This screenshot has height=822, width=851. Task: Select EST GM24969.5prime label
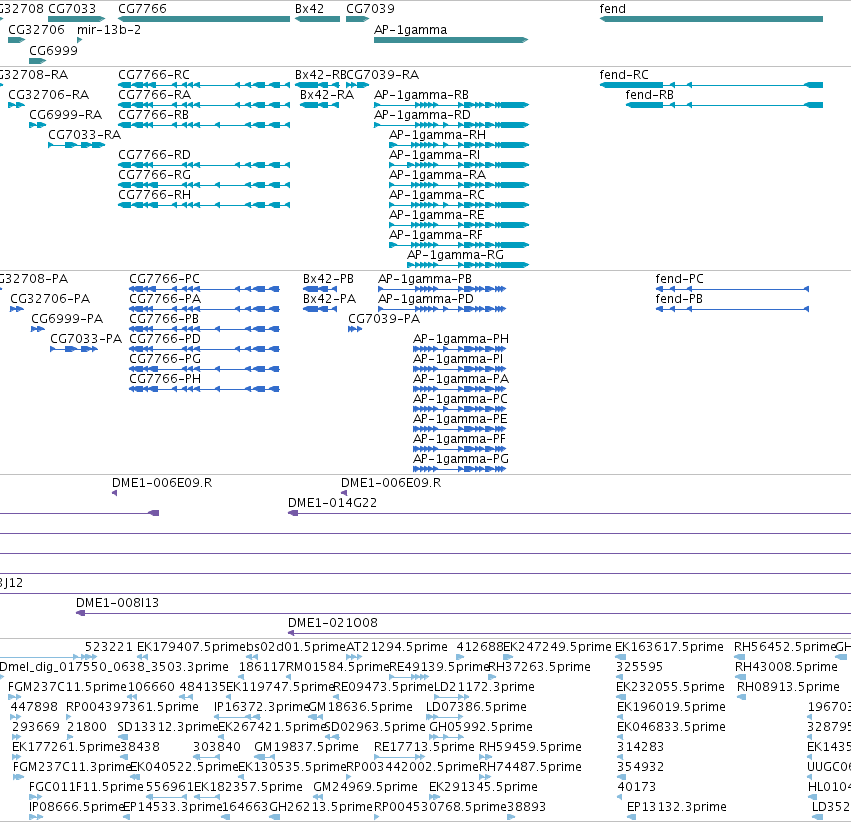[365, 787]
